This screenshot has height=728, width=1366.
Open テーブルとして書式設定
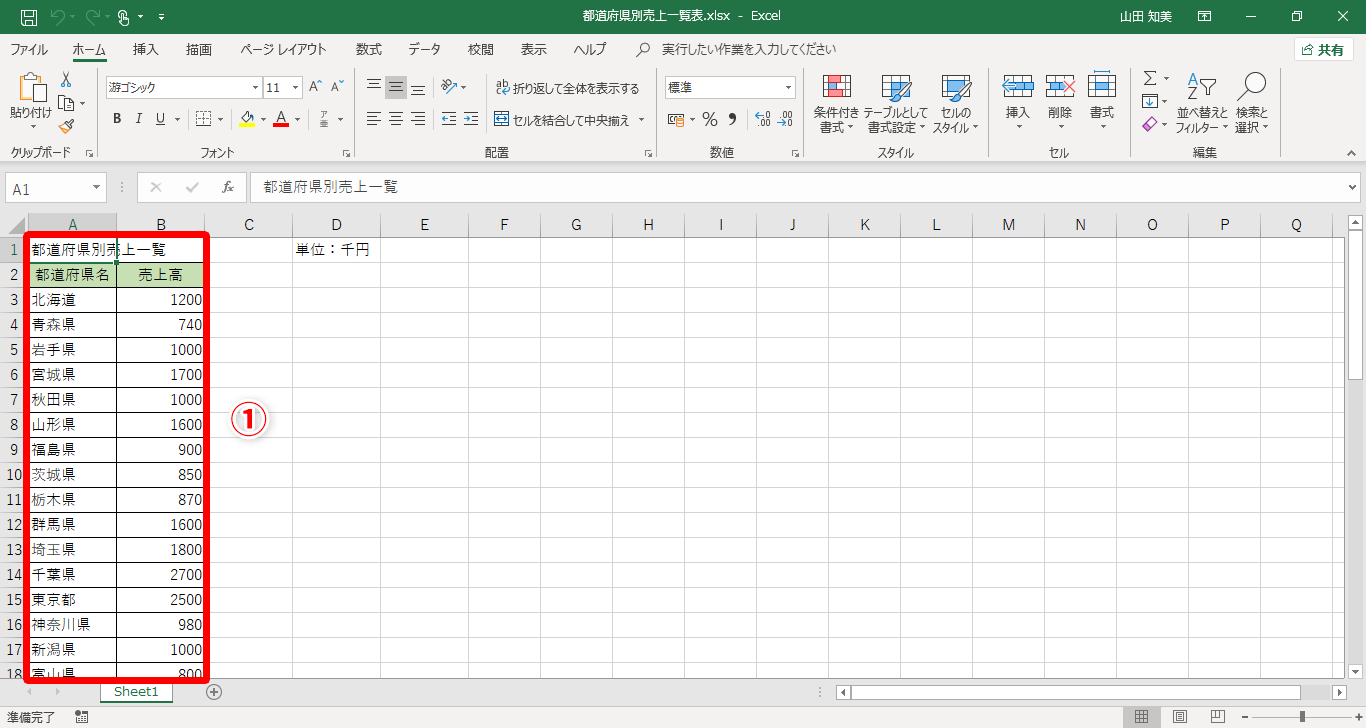(x=896, y=103)
